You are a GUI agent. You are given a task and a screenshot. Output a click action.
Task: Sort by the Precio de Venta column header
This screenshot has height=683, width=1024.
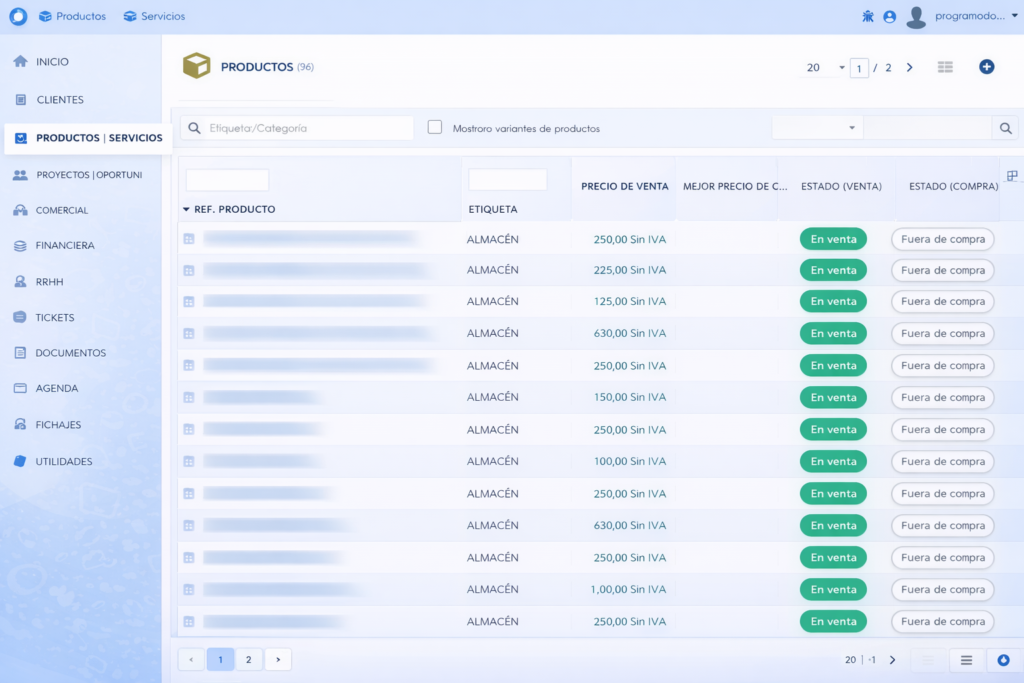pos(624,187)
